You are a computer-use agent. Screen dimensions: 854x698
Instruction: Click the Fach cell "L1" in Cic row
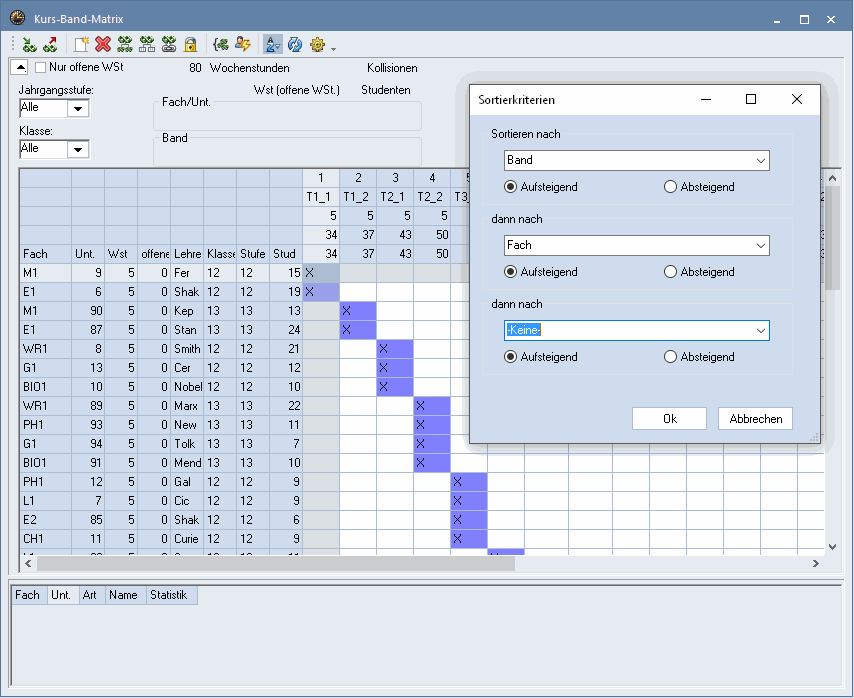[46, 501]
